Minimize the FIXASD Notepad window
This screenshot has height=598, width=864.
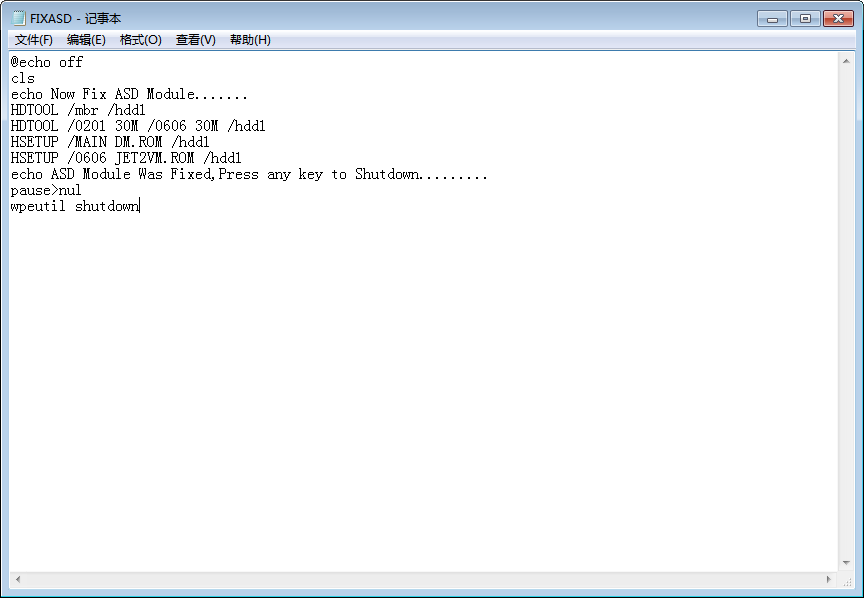coord(773,19)
